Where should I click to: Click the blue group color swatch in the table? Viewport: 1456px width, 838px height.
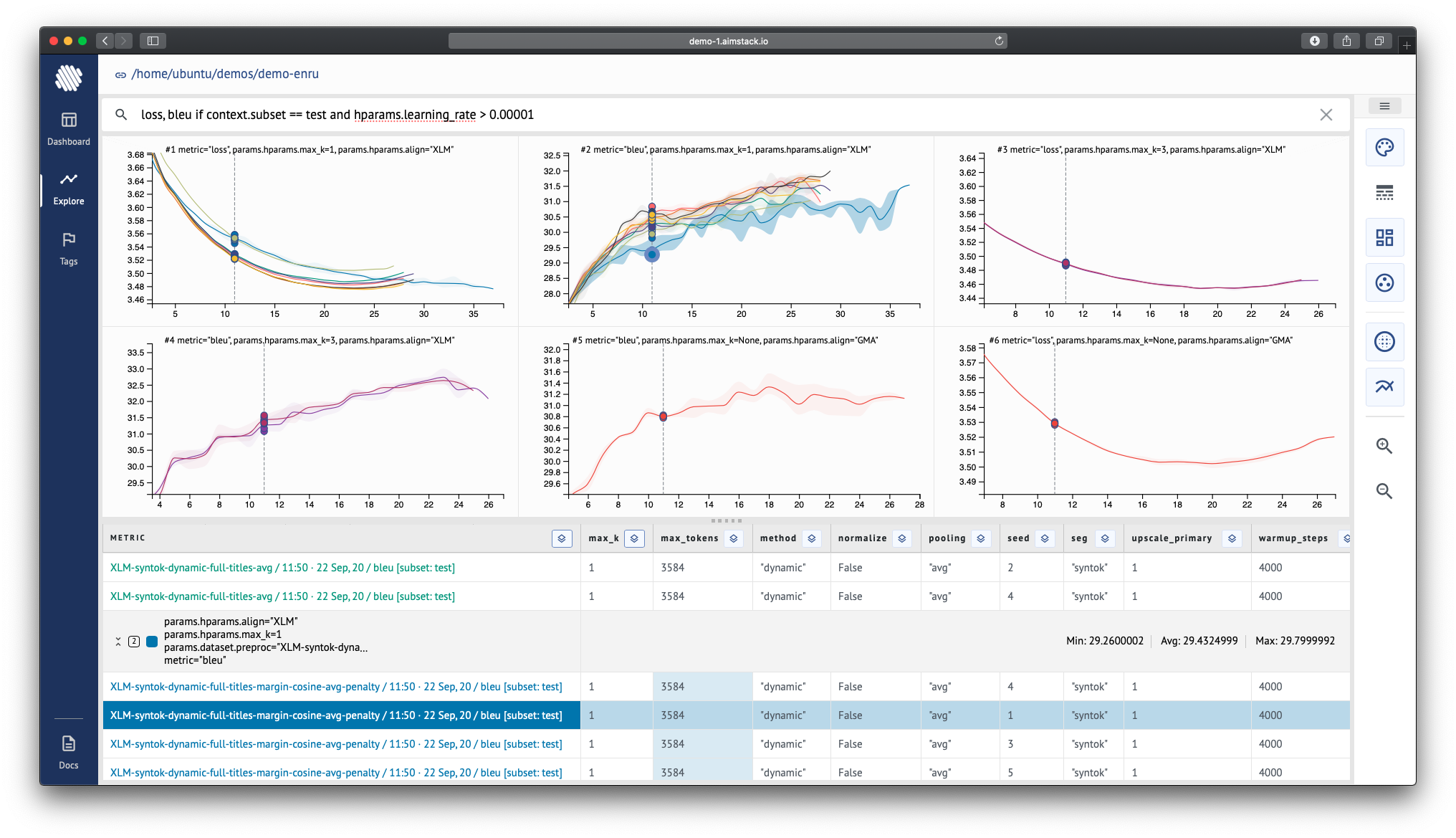(151, 642)
